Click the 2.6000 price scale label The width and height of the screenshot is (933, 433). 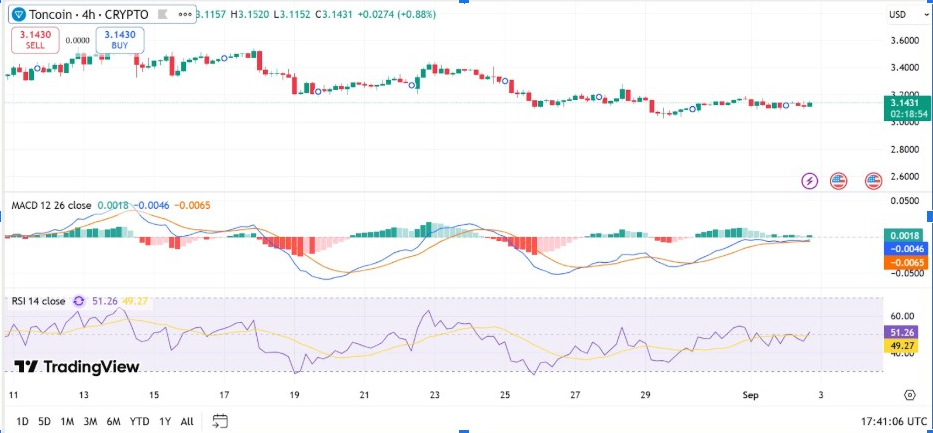906,177
